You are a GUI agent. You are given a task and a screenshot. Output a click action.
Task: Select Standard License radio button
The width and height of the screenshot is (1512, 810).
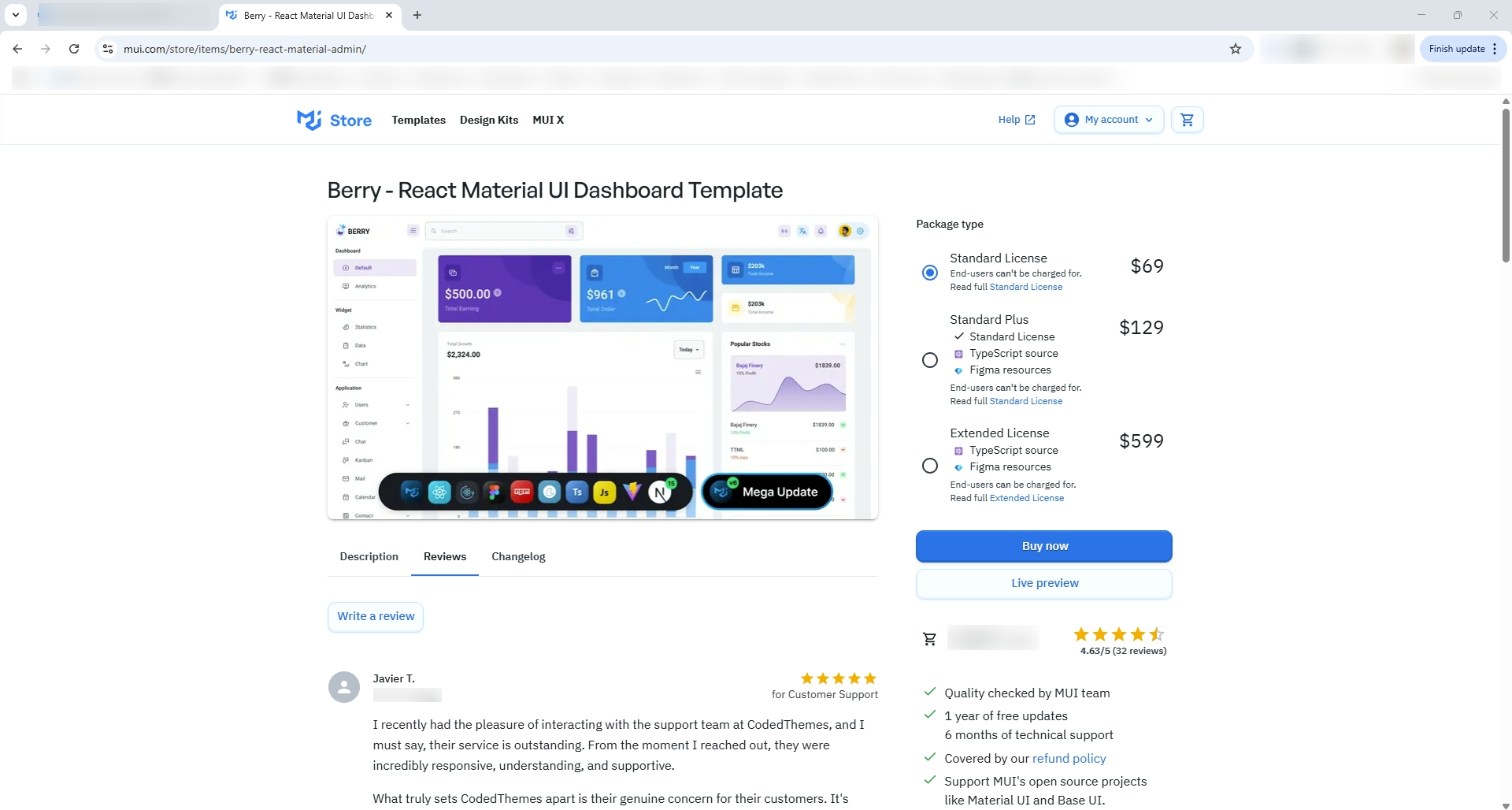click(930, 273)
